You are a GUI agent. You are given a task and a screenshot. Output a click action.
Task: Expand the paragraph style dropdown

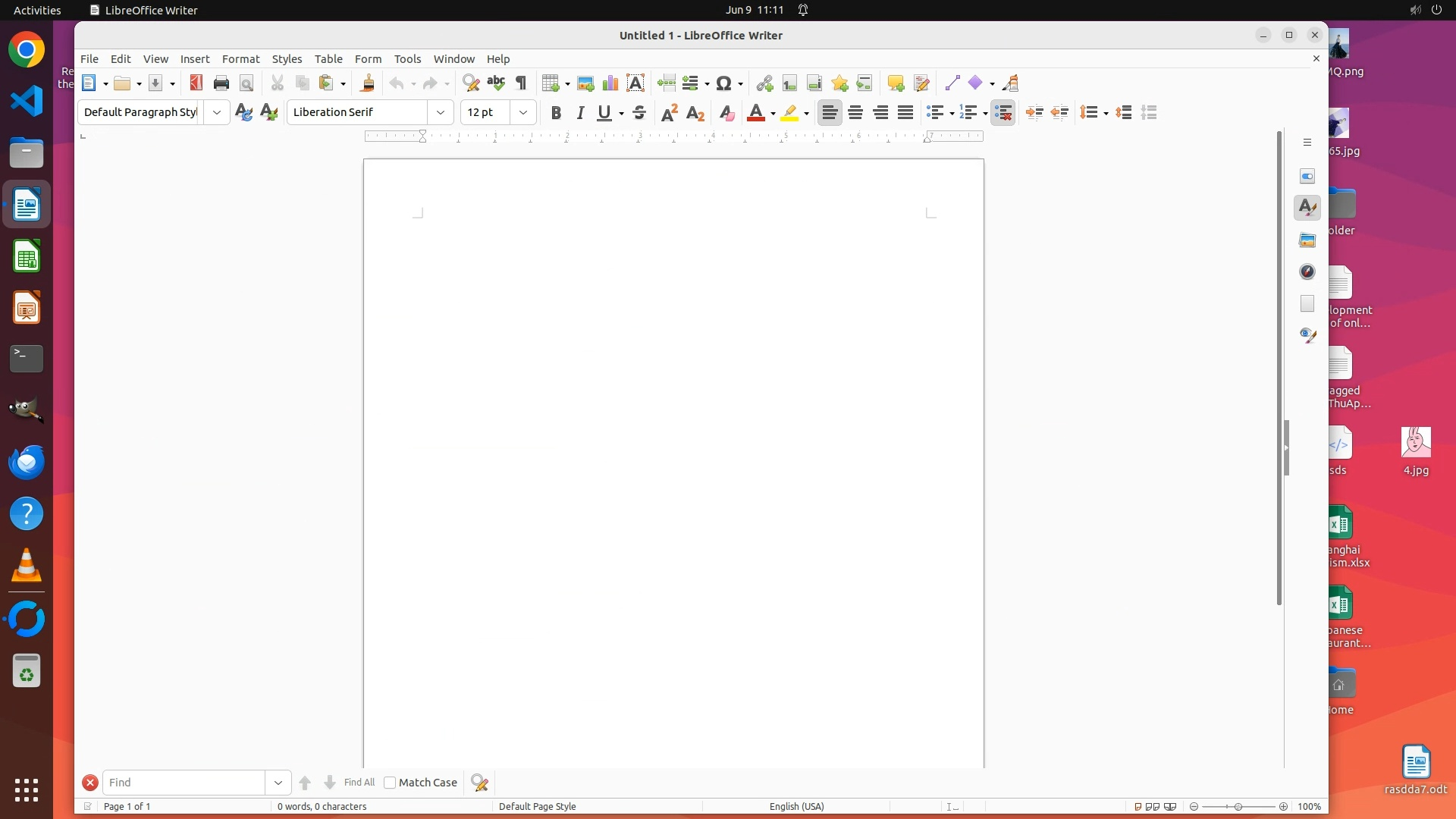(217, 112)
